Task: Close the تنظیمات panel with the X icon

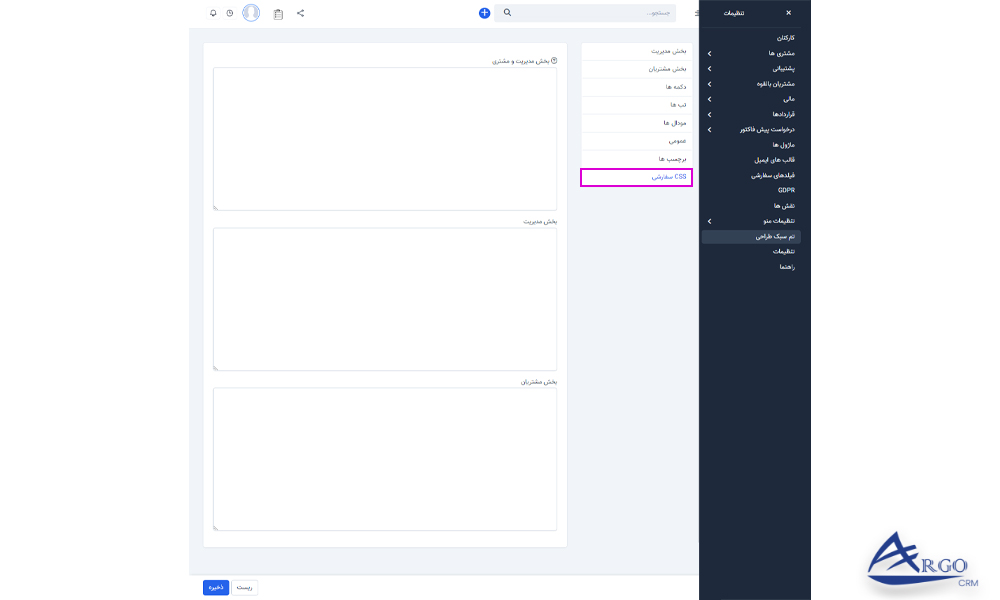Action: (788, 13)
